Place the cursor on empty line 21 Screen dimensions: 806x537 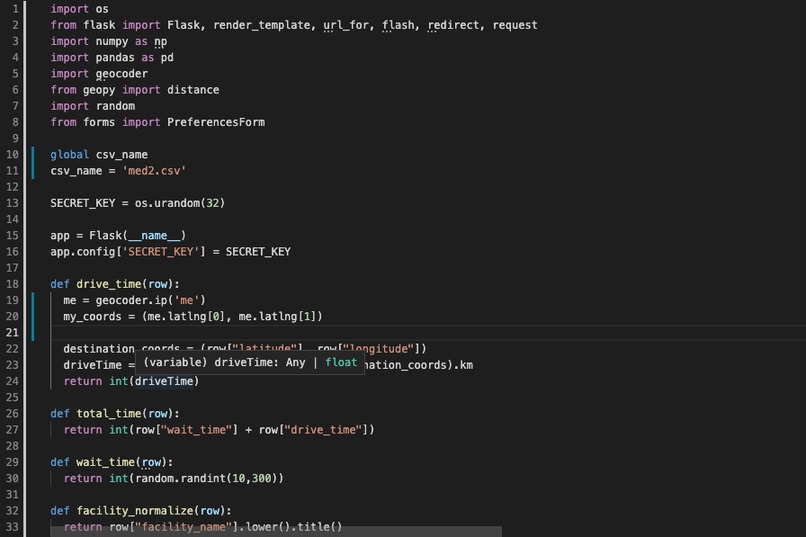pos(411,332)
